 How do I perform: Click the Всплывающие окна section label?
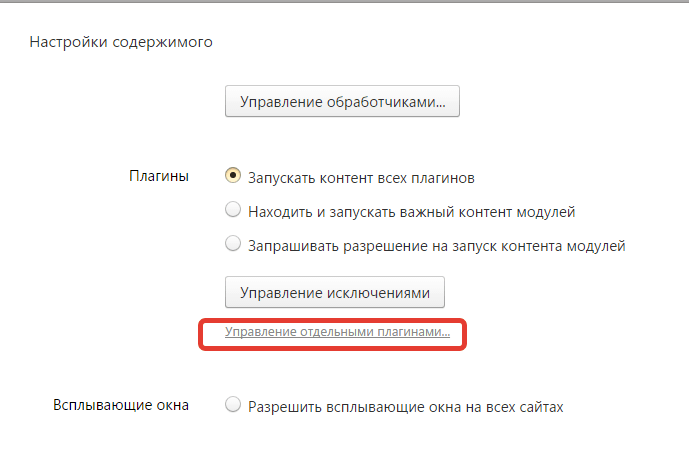click(121, 405)
